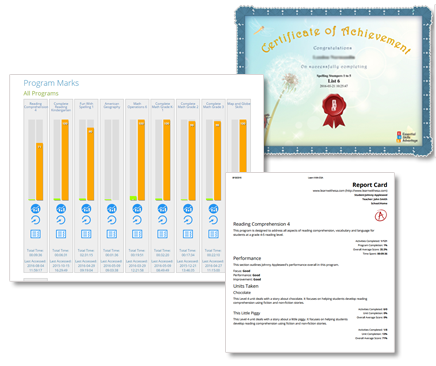Image resolution: width=436 pixels, height=366 pixels.
Task: Click chart icon under Complete Math Grade 3
Action: pyautogui.click(x=213, y=209)
